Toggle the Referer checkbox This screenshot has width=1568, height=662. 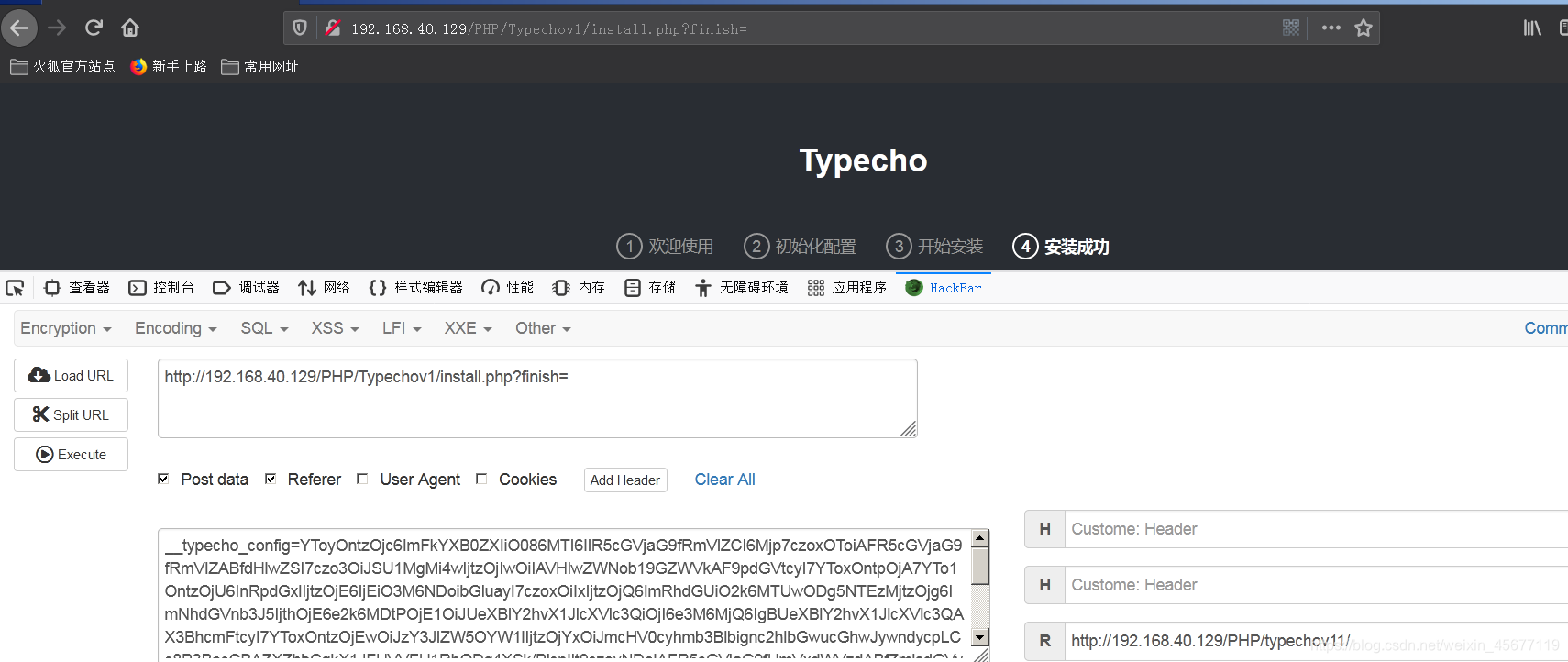click(x=271, y=479)
